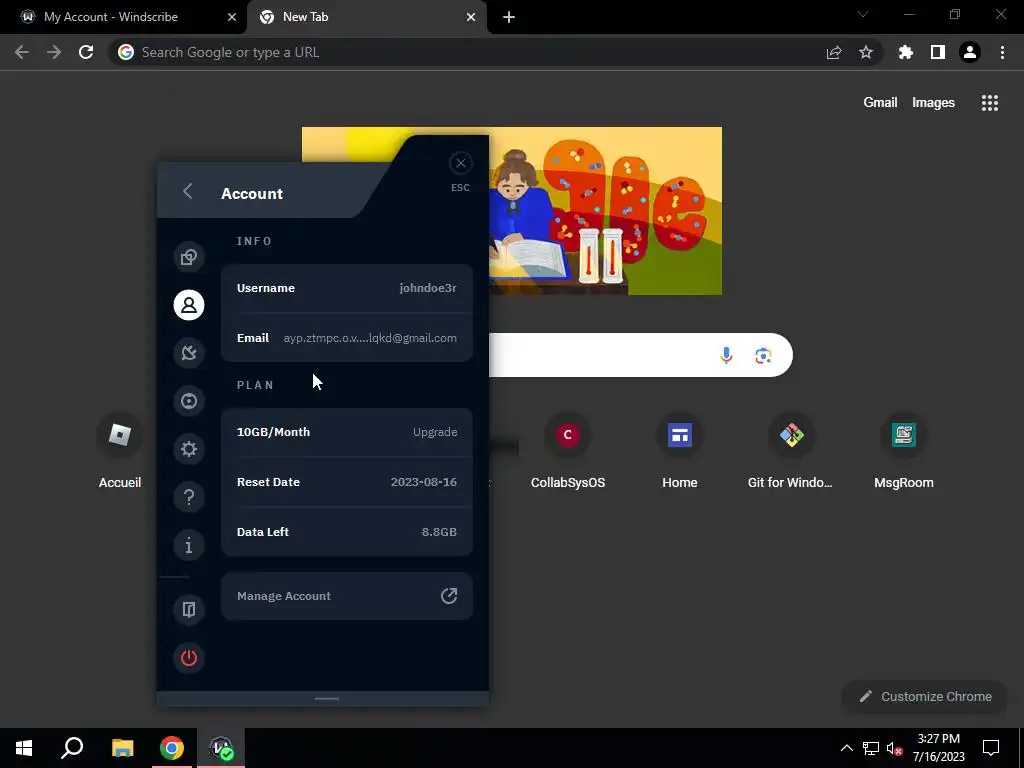Image resolution: width=1024 pixels, height=768 pixels.
Task: Open Windows taskbar search
Action: (72, 748)
